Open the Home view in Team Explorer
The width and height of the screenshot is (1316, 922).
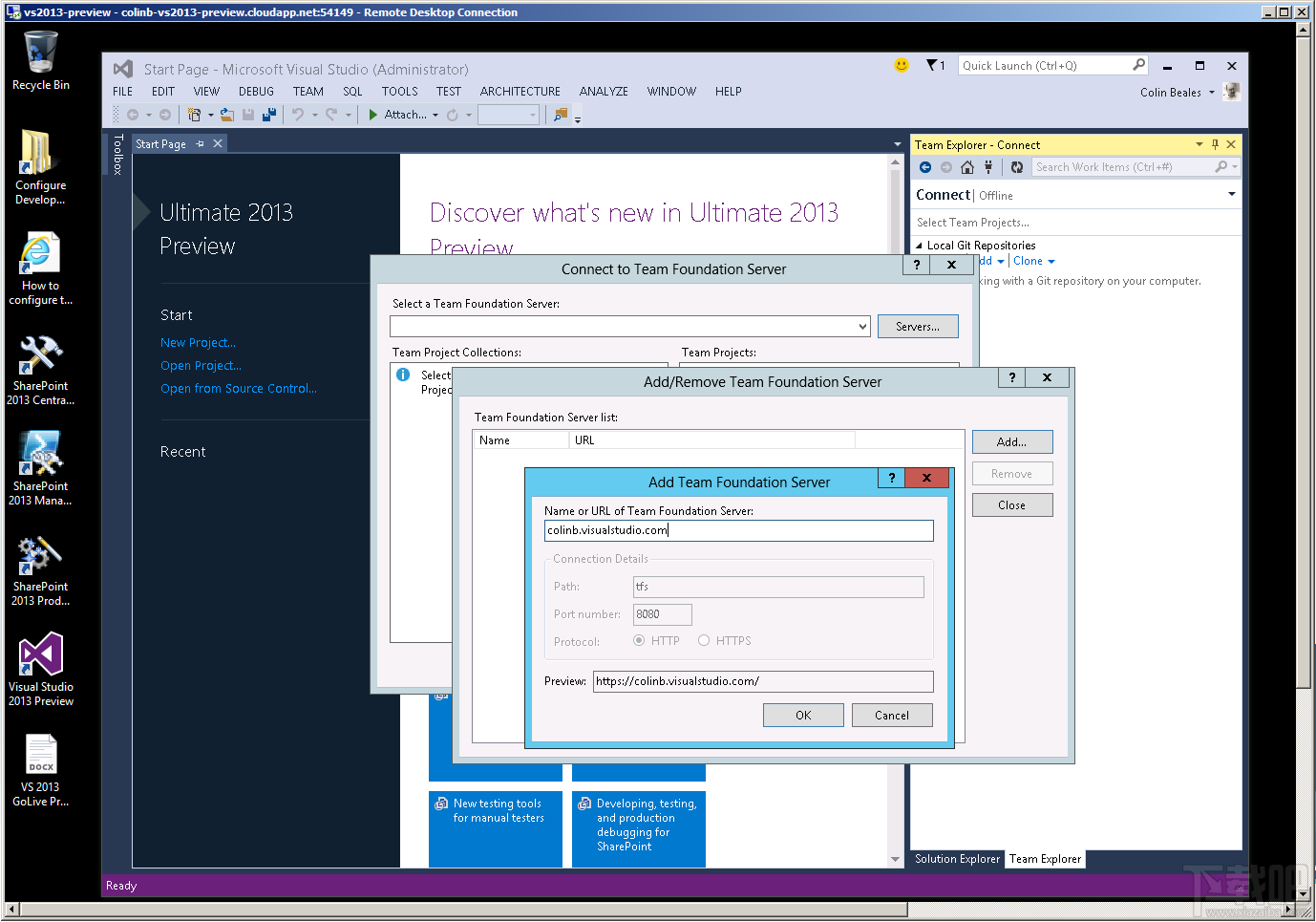click(967, 166)
